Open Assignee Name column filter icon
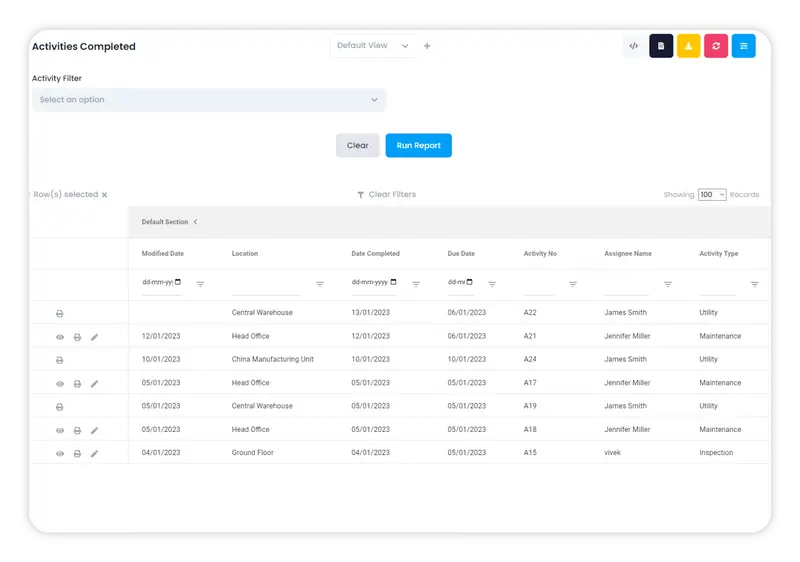This screenshot has width=800, height=562. pos(668,284)
